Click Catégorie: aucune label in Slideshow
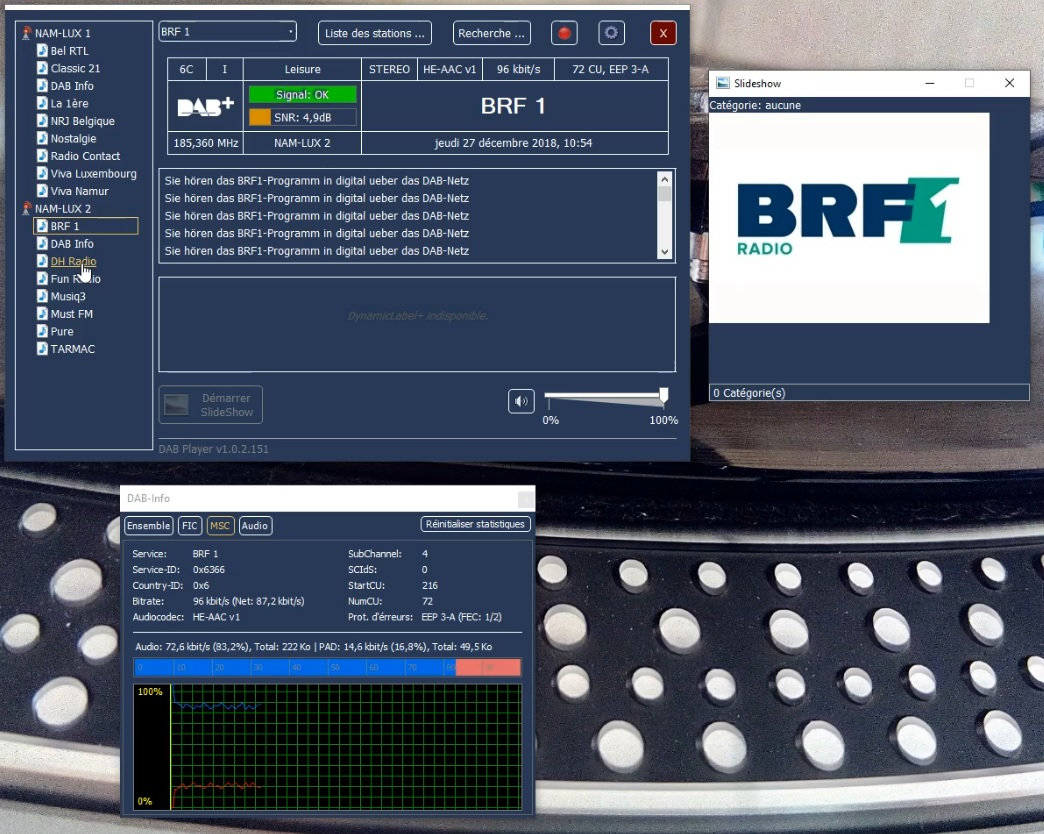Image resolution: width=1044 pixels, height=834 pixels. tap(755, 105)
